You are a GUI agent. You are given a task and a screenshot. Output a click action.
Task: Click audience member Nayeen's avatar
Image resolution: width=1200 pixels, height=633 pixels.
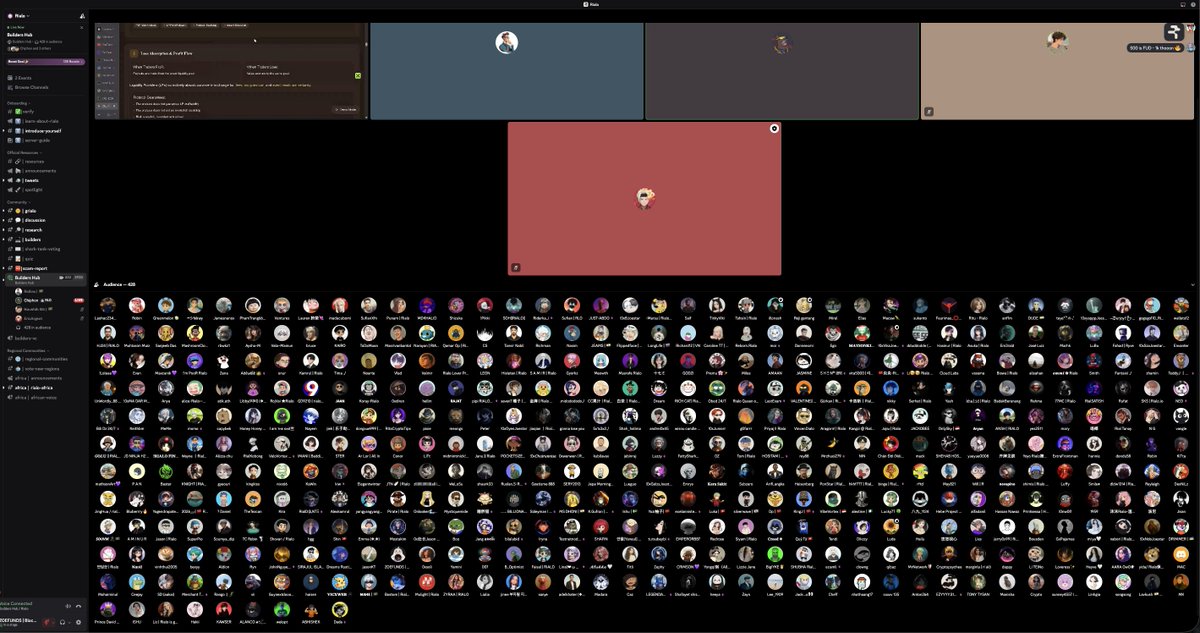point(311,416)
